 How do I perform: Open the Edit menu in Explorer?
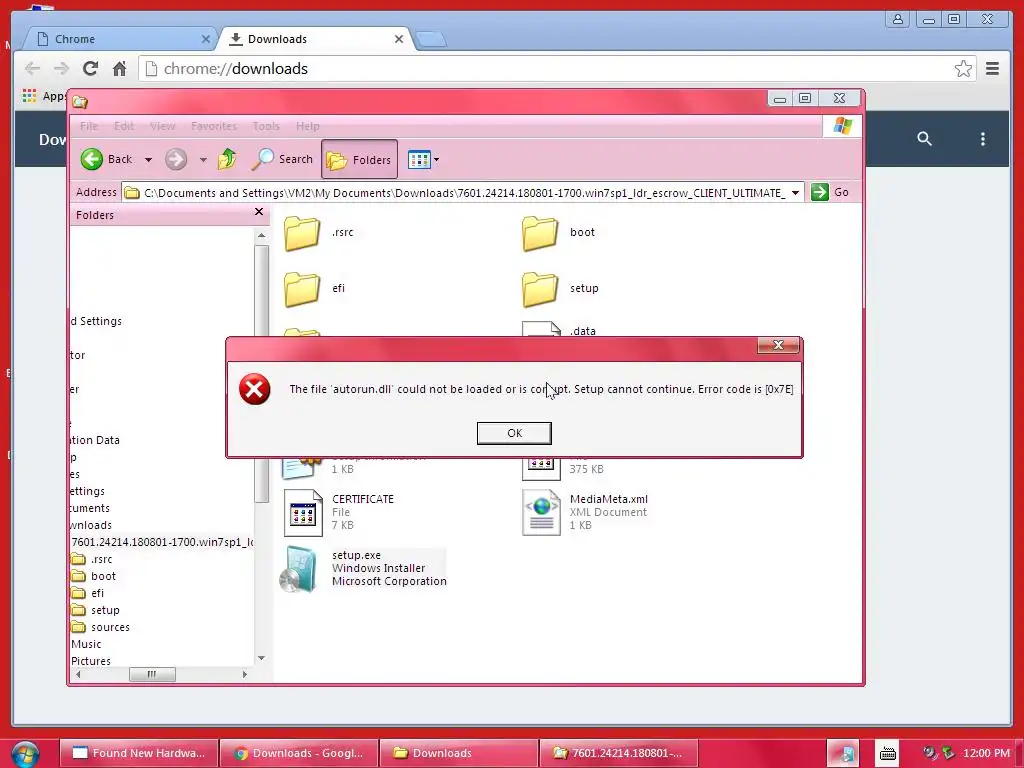click(124, 126)
